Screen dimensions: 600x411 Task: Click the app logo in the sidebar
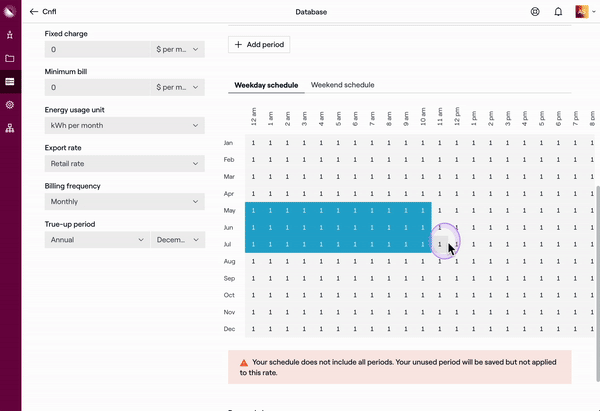pyautogui.click(x=10, y=11)
